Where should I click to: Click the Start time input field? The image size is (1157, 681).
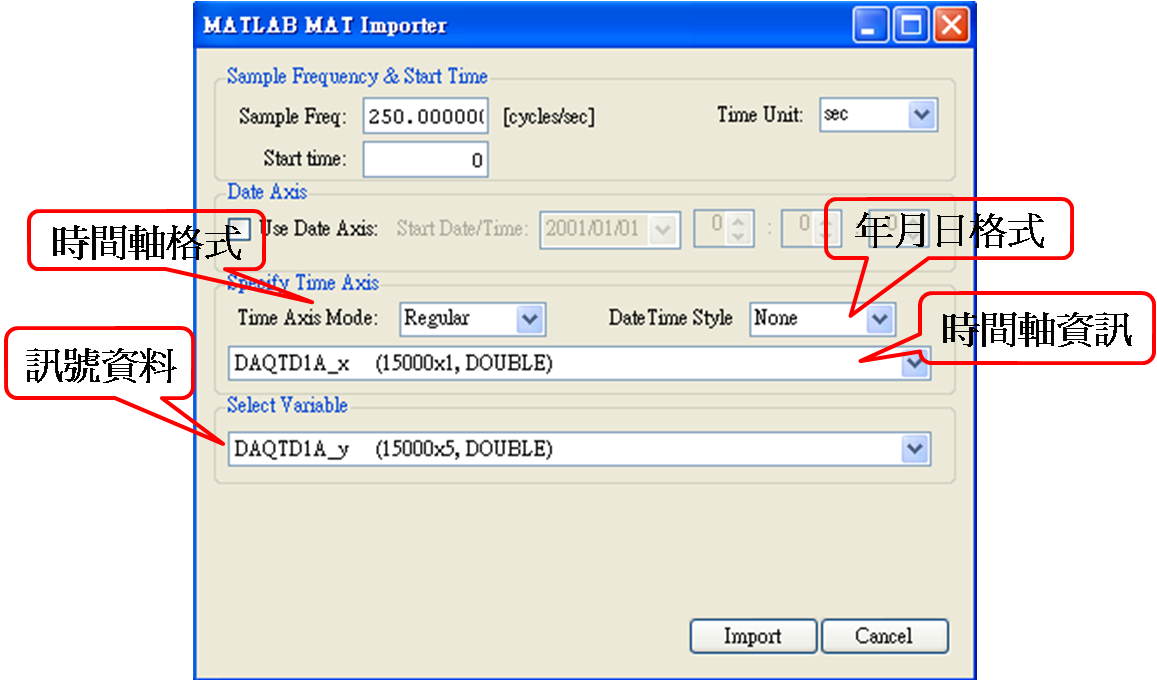coord(425,159)
